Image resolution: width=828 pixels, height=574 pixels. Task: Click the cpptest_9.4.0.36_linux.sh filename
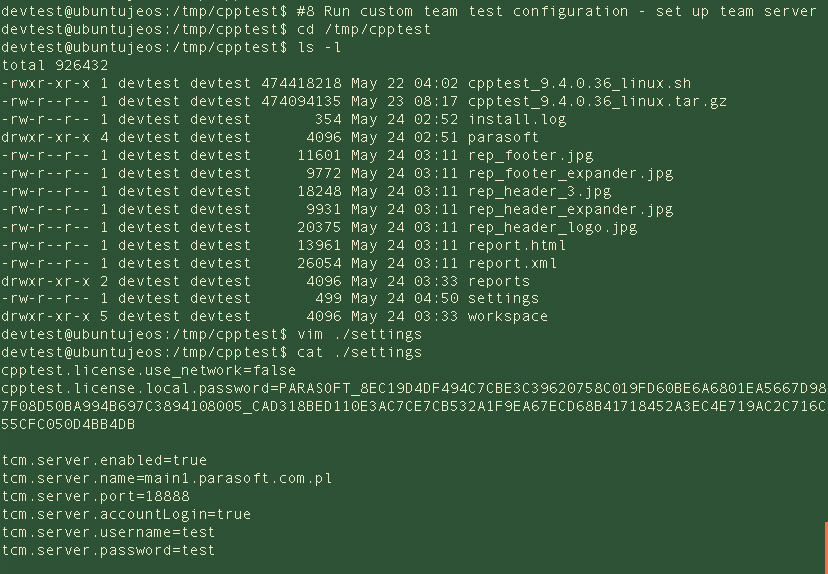click(579, 83)
